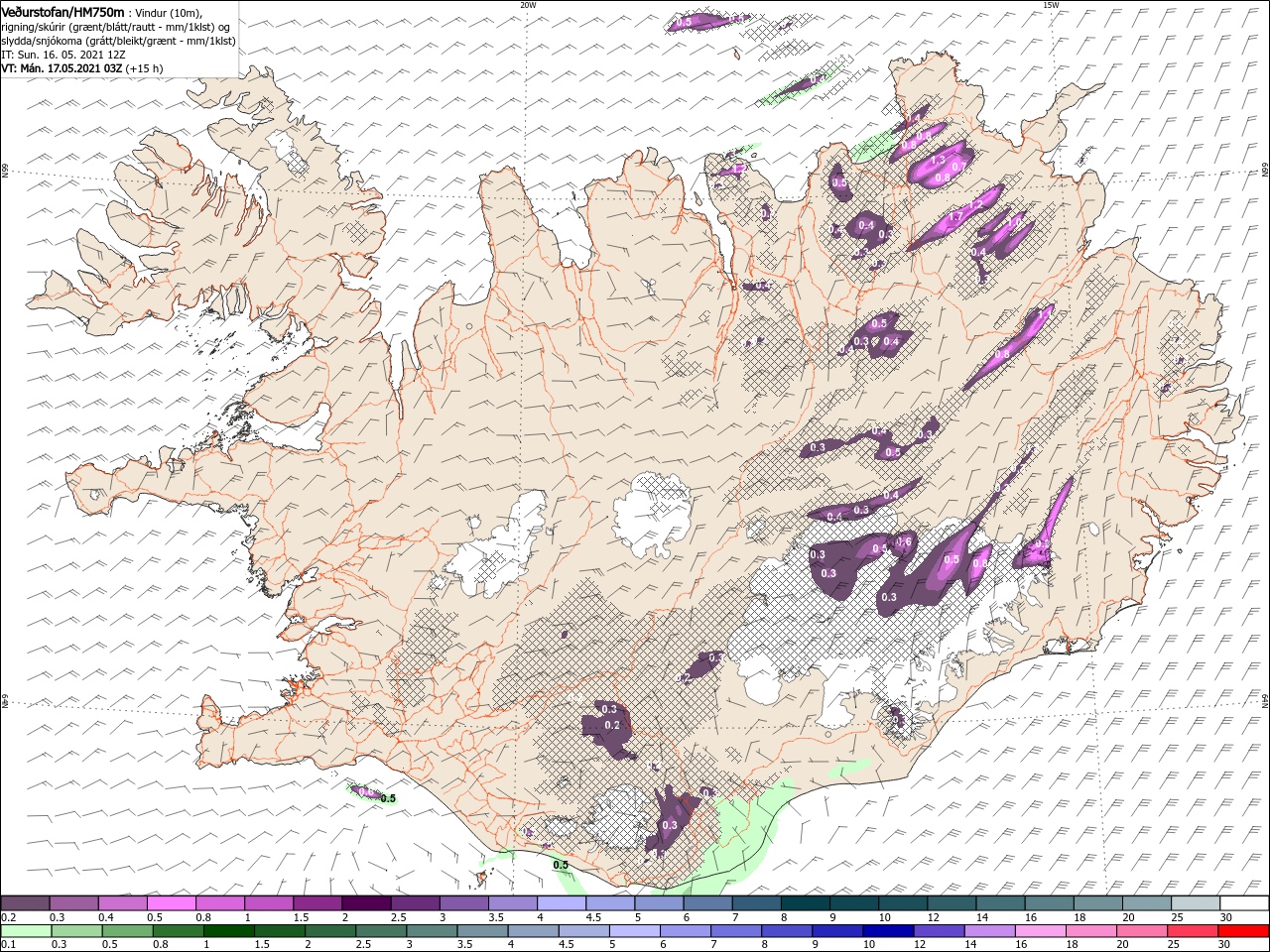Viewport: 1270px width, 952px height.
Task: Pick the 0.8 green swatch on the rain scale
Action: 180,931
